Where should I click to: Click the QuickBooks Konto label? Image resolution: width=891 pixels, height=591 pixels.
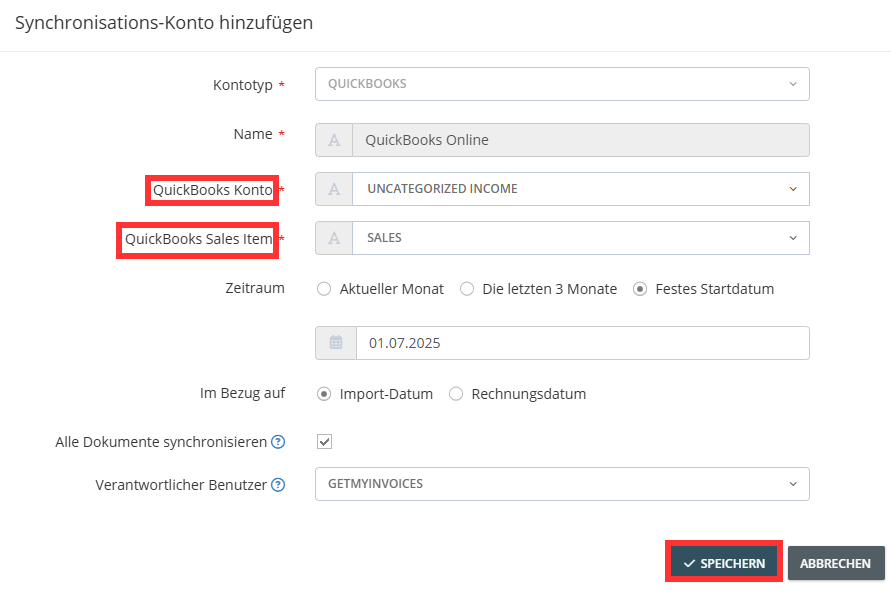(x=213, y=190)
